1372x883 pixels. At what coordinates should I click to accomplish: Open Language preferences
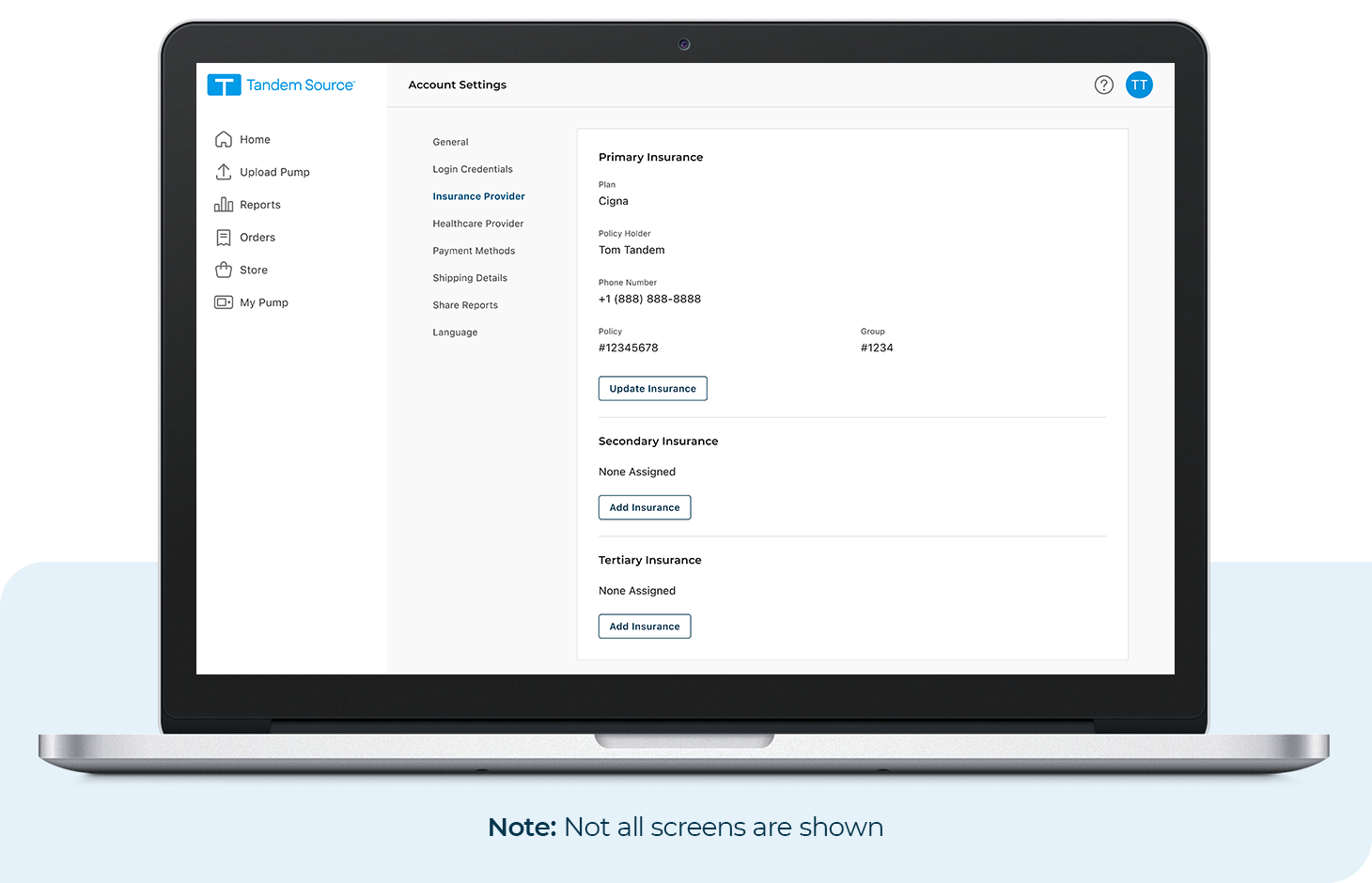coord(455,332)
